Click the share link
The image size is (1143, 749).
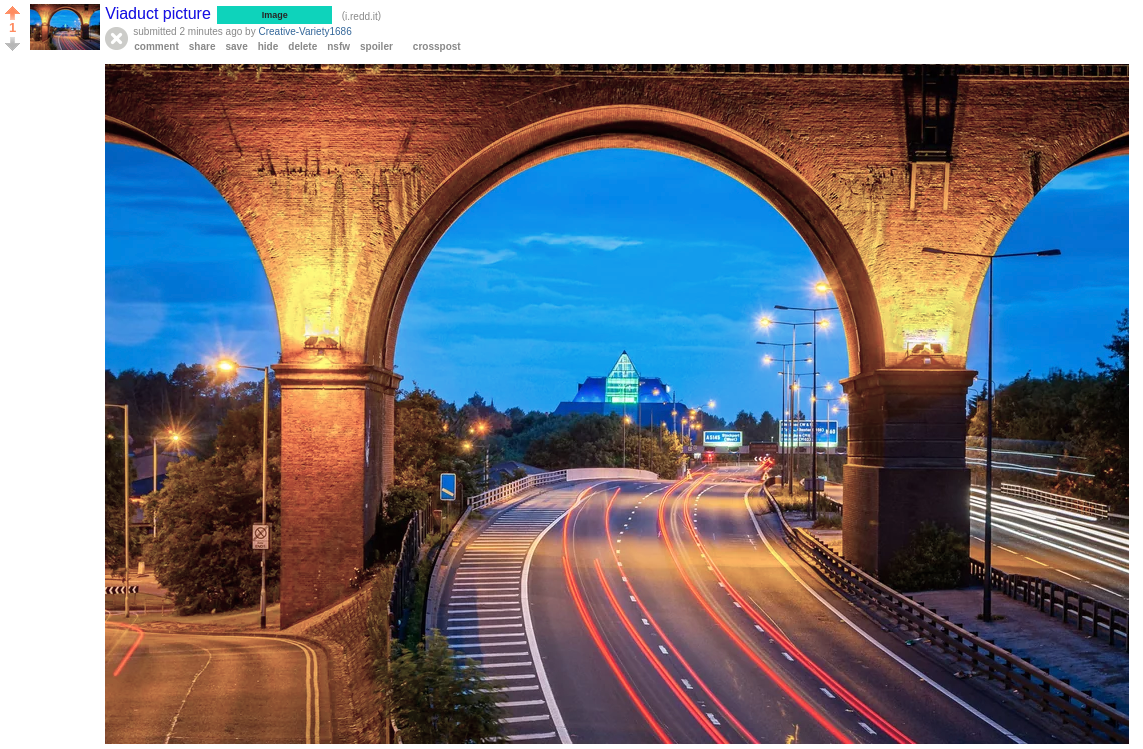click(x=202, y=47)
